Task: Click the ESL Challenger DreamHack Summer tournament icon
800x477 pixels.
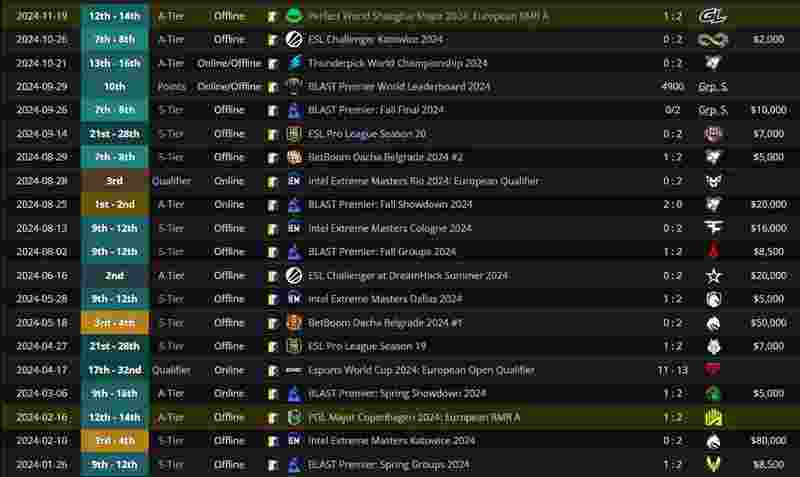Action: [294, 275]
